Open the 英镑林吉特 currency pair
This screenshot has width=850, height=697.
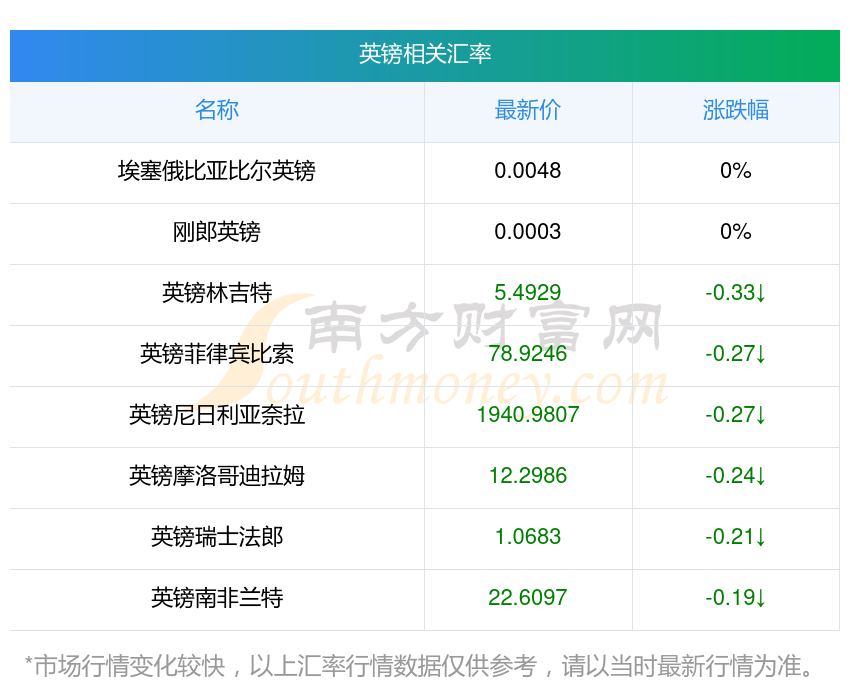(217, 293)
